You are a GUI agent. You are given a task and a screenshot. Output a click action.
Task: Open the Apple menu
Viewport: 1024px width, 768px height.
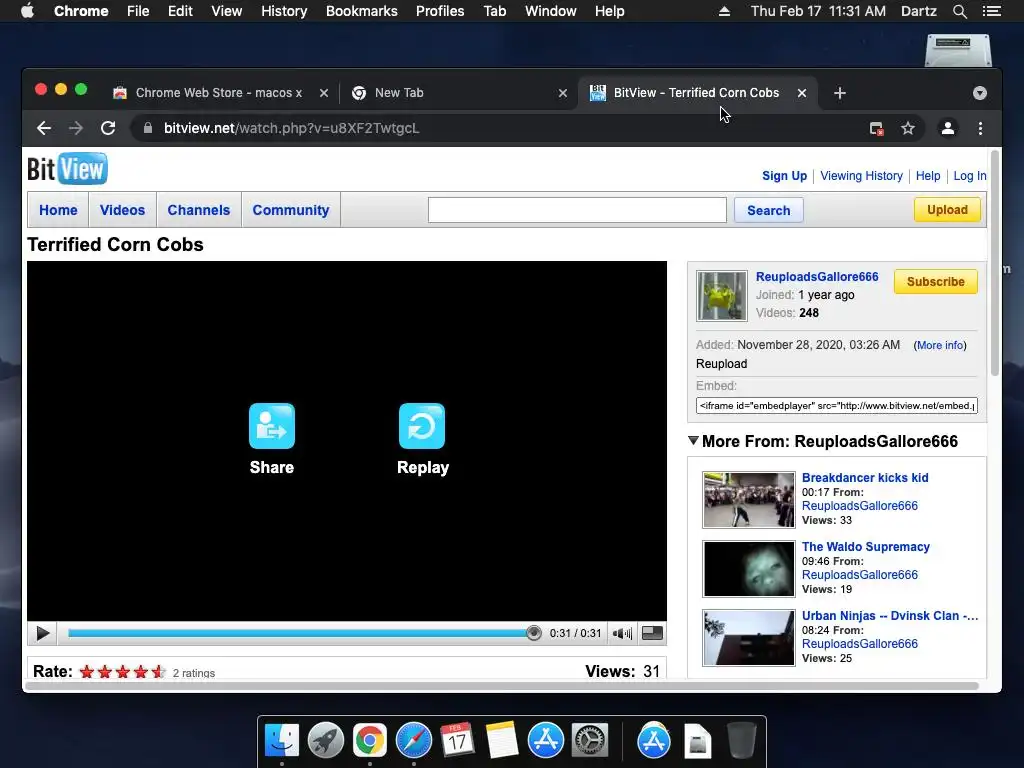(27, 11)
